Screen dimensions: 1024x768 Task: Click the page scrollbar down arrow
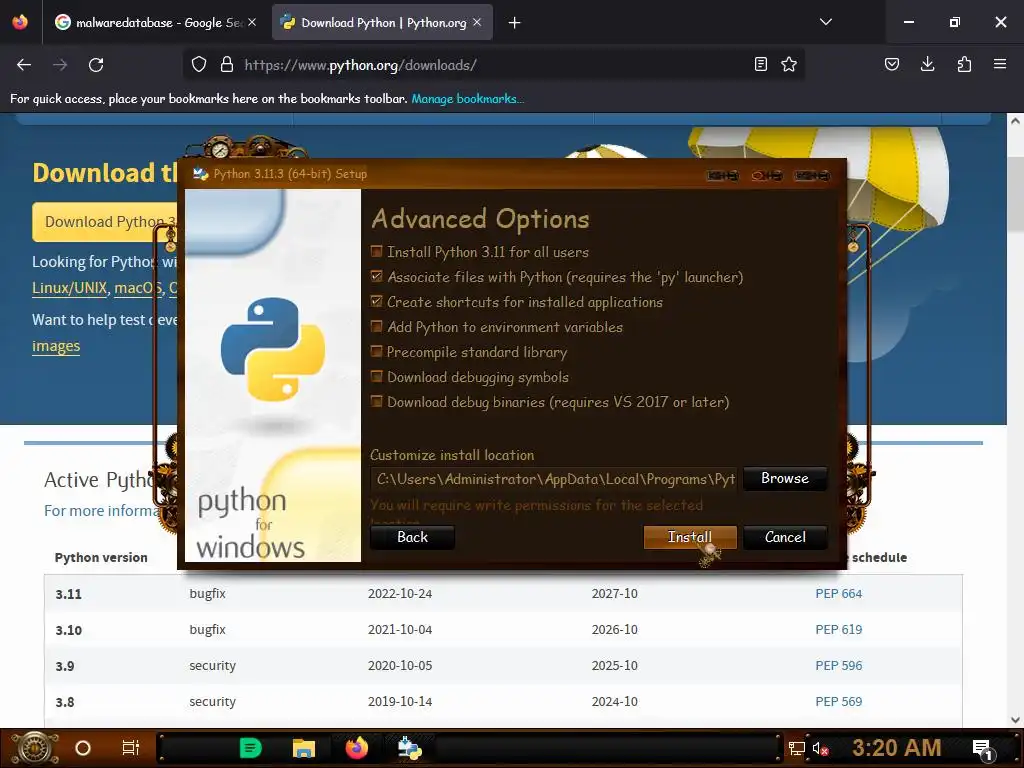[1015, 720]
